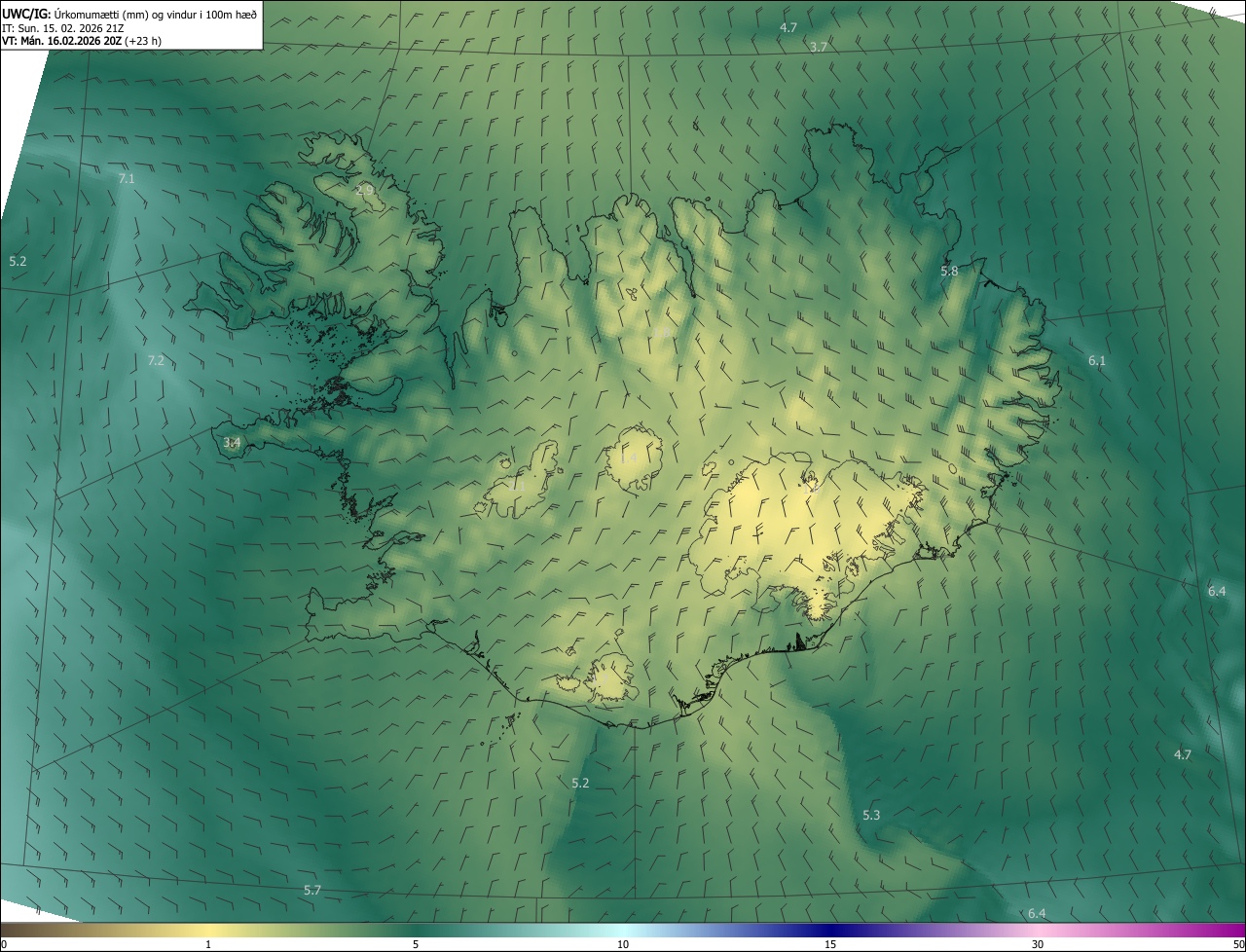Image resolution: width=1246 pixels, height=952 pixels.
Task: Select the 'IT: Sun. 15. 02. 2026 21Z' line
Action: [x=62, y=27]
